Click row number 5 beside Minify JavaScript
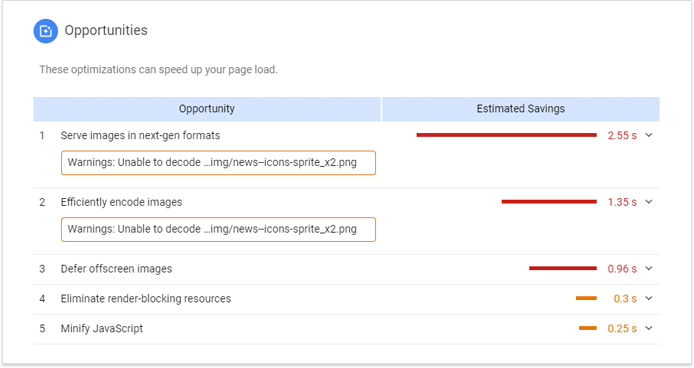The width and height of the screenshot is (694, 368). [x=42, y=329]
